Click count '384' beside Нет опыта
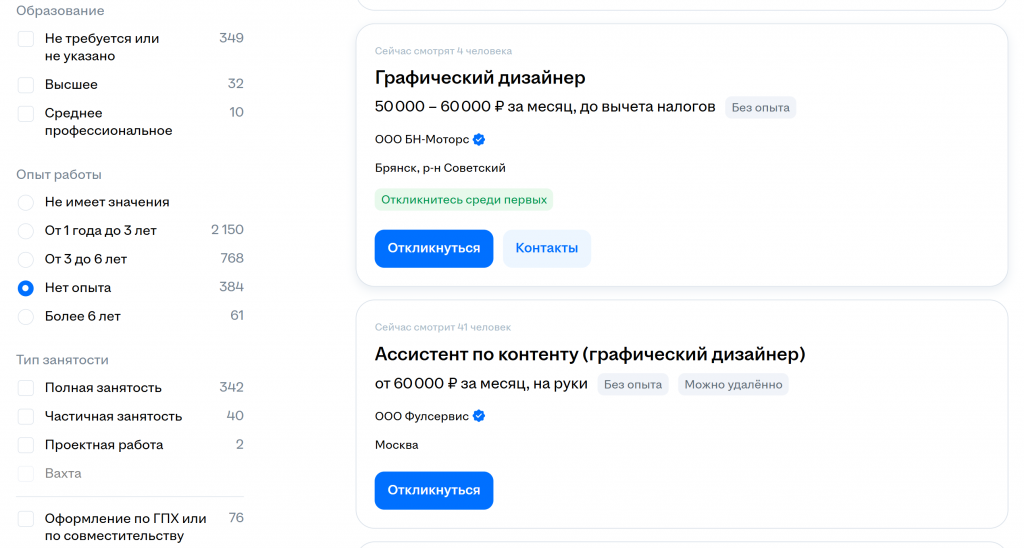Screen dimensions: 1024x548 pyautogui.click(x=231, y=287)
